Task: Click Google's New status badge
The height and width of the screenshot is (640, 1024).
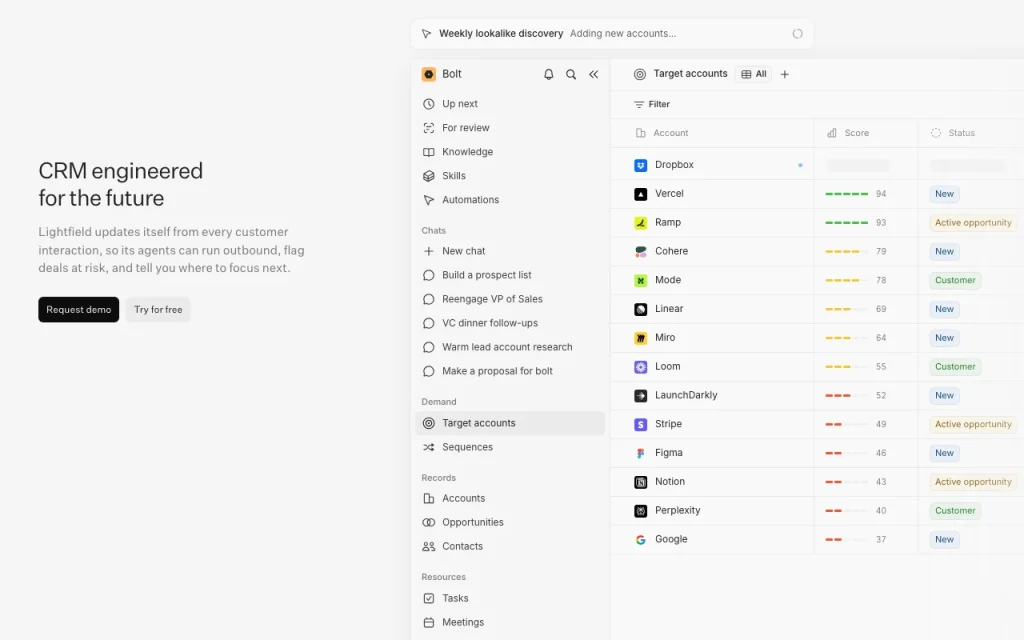Action: 944,539
